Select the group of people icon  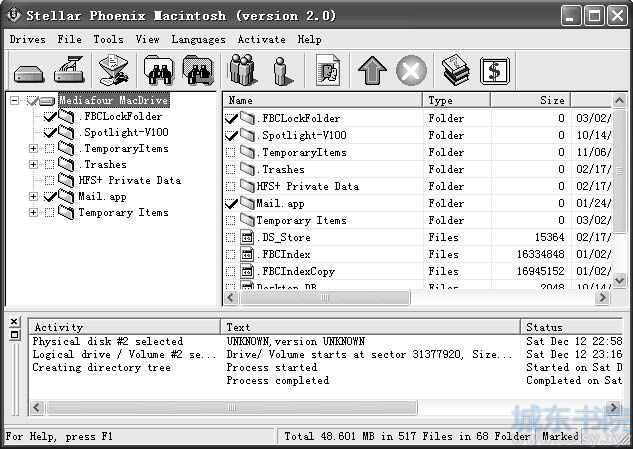242,70
